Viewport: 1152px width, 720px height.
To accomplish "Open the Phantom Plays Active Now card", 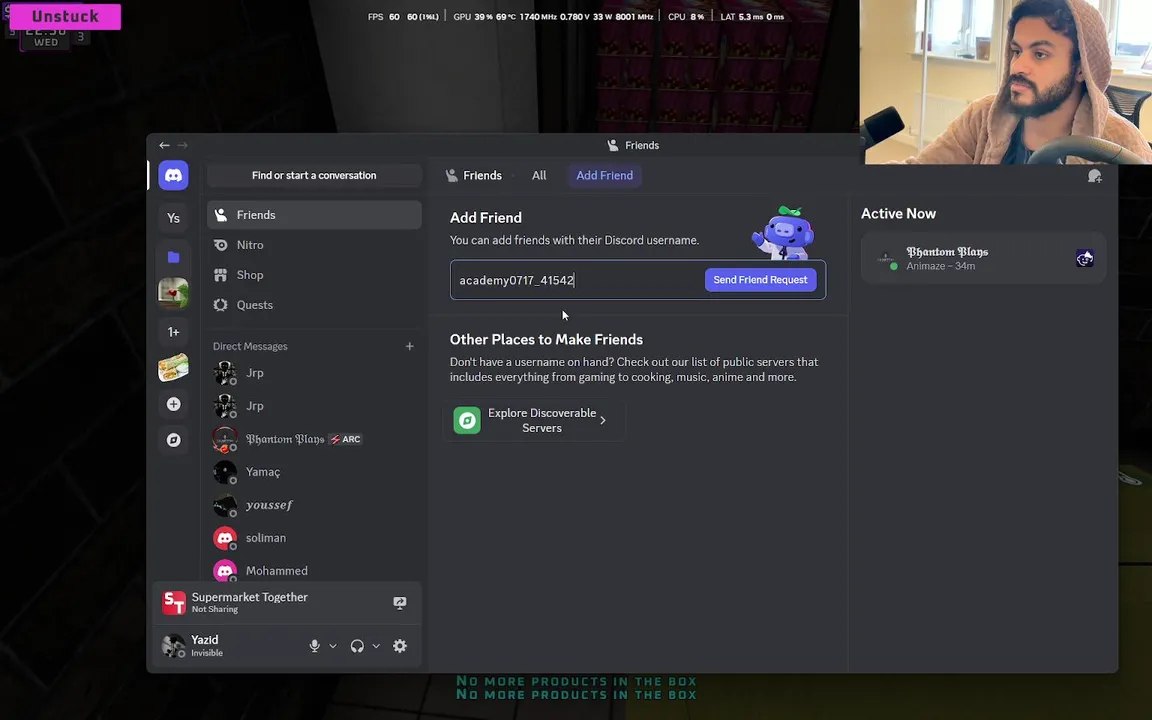I will pos(983,259).
